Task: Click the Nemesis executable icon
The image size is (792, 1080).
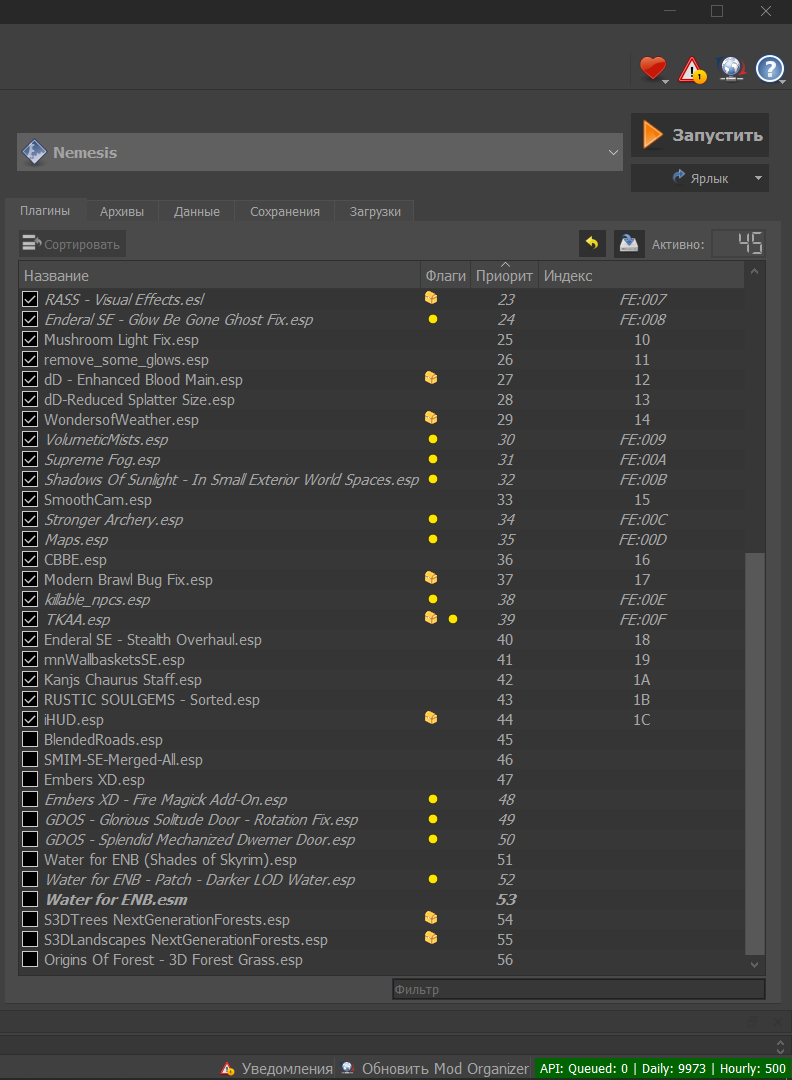Action: [34, 152]
